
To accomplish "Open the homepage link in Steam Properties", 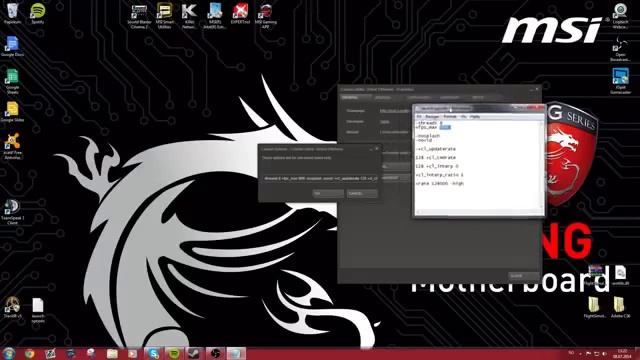I will [x=394, y=111].
